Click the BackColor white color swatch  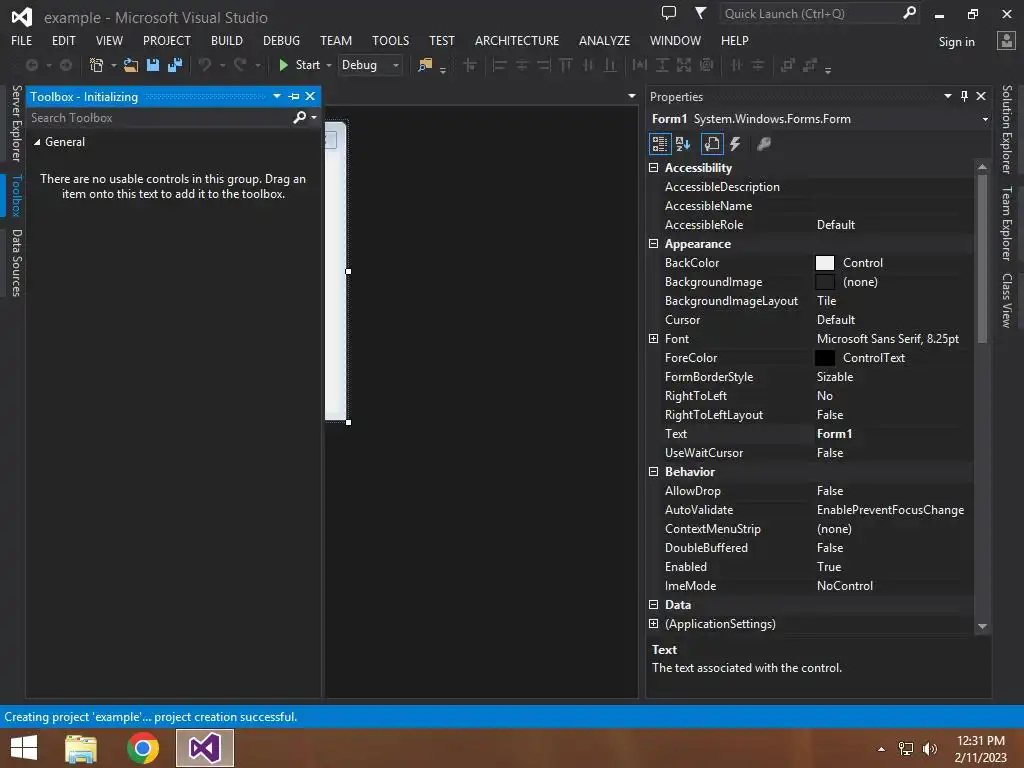point(825,263)
